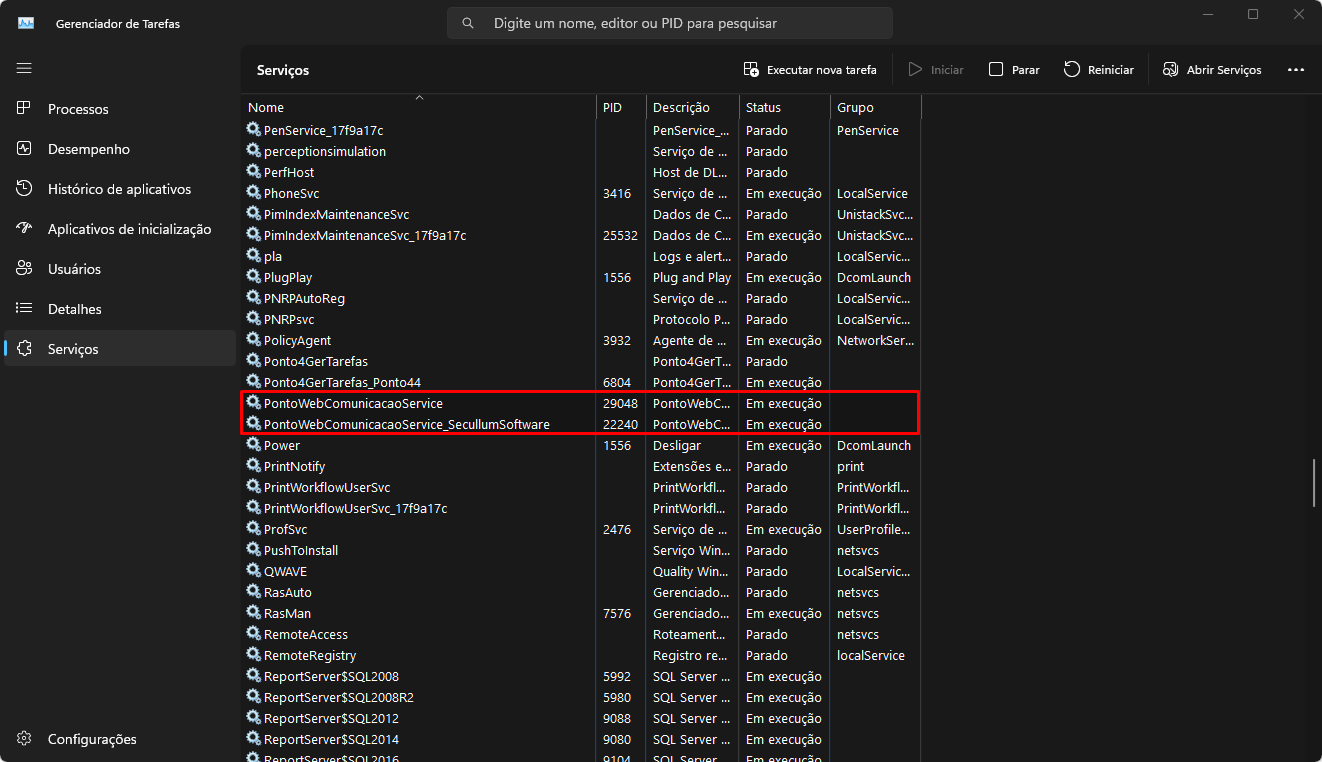Open the Processos page icon

click(25, 109)
